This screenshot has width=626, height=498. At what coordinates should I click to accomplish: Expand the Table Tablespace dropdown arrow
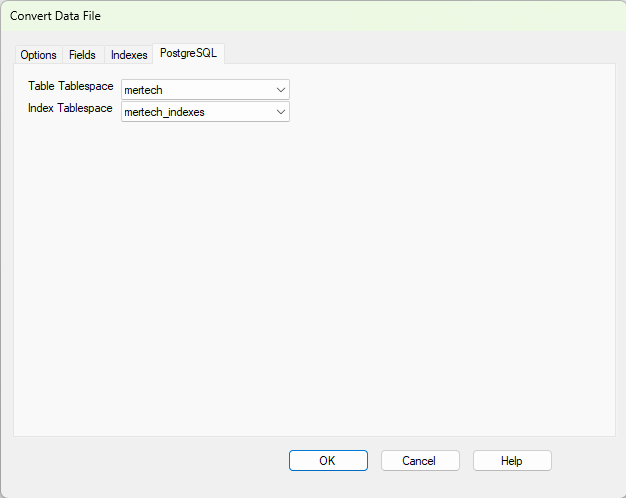click(281, 90)
